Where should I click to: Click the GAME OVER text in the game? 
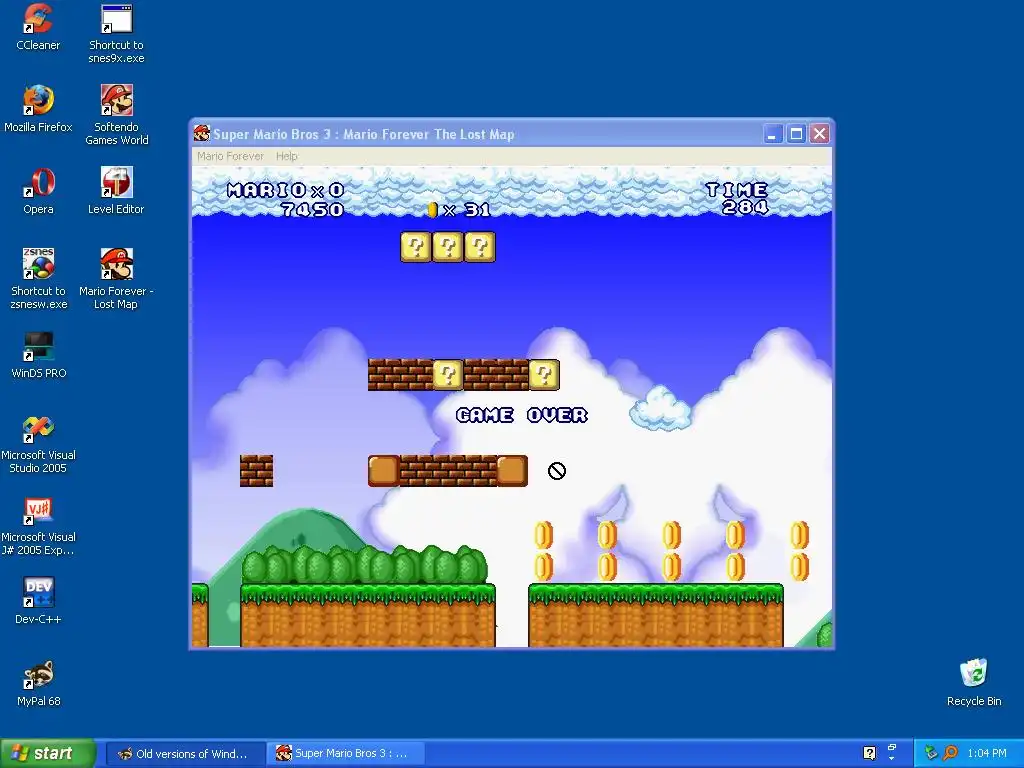click(522, 415)
